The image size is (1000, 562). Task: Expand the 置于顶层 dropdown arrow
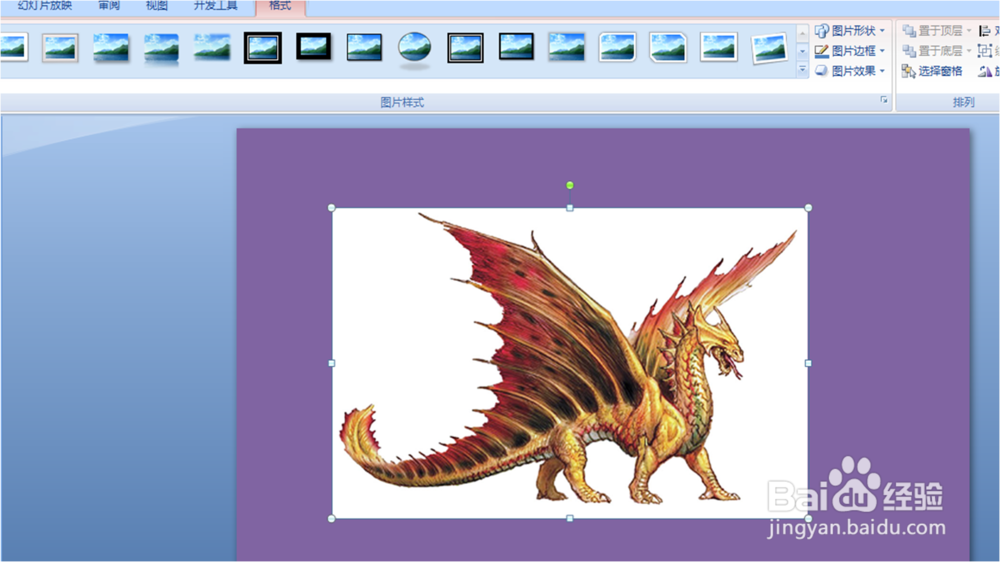pyautogui.click(x=969, y=31)
